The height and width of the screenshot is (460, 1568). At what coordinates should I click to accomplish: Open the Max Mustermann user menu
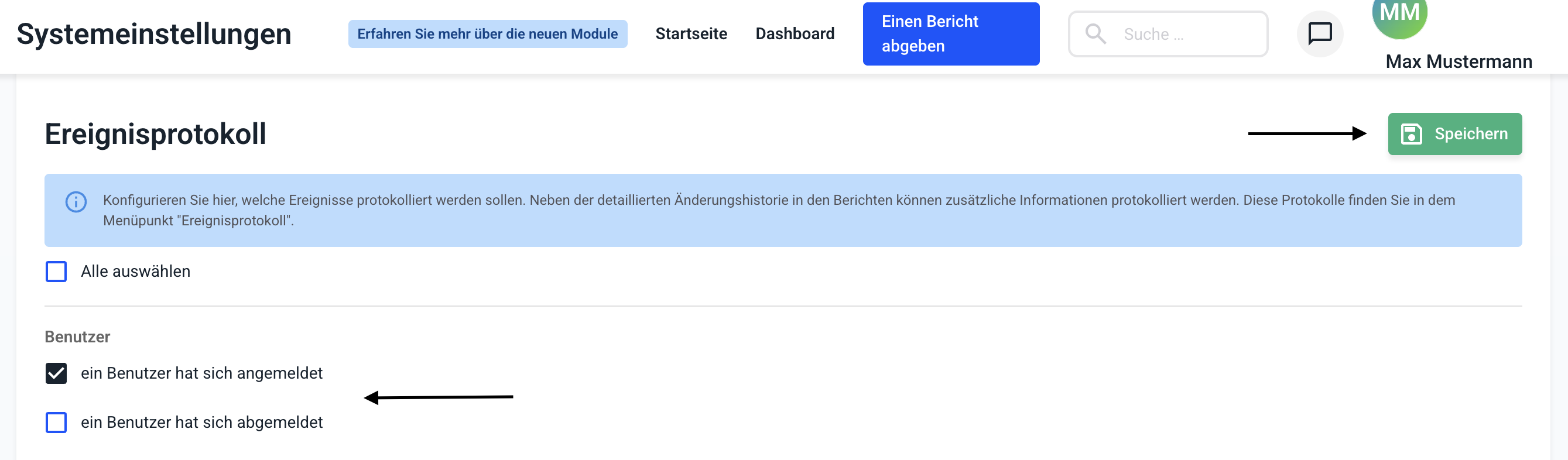(1459, 61)
